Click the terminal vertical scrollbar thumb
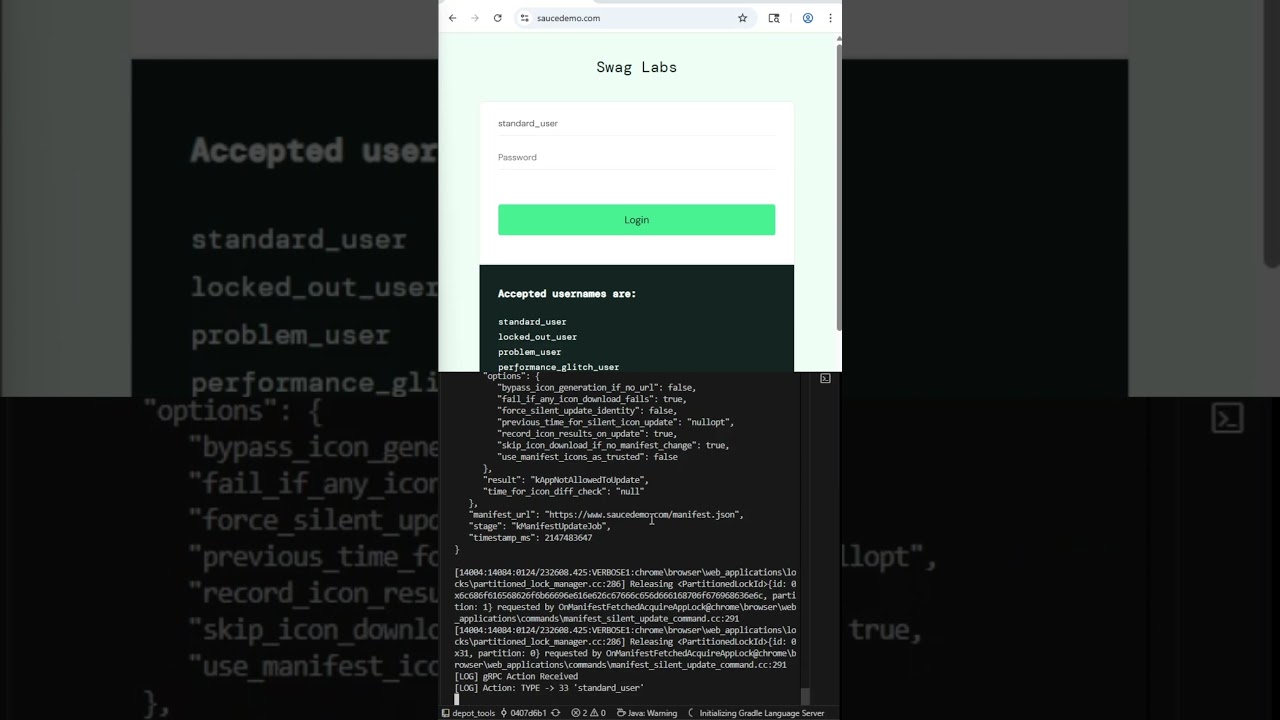The image size is (1280, 720). (806, 697)
